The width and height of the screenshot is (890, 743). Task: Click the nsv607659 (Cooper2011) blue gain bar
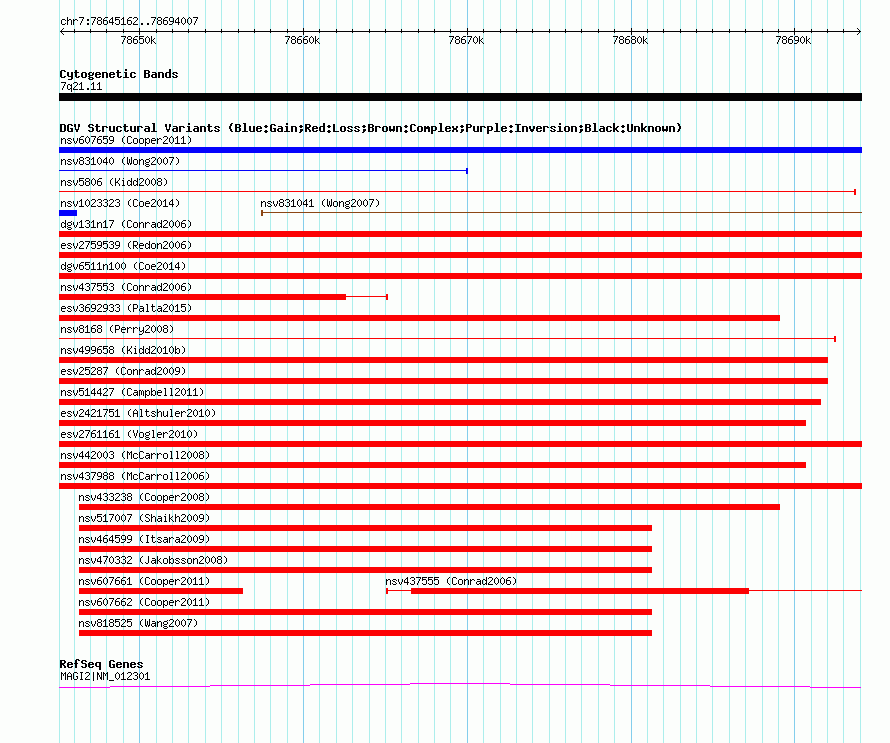[x=460, y=150]
